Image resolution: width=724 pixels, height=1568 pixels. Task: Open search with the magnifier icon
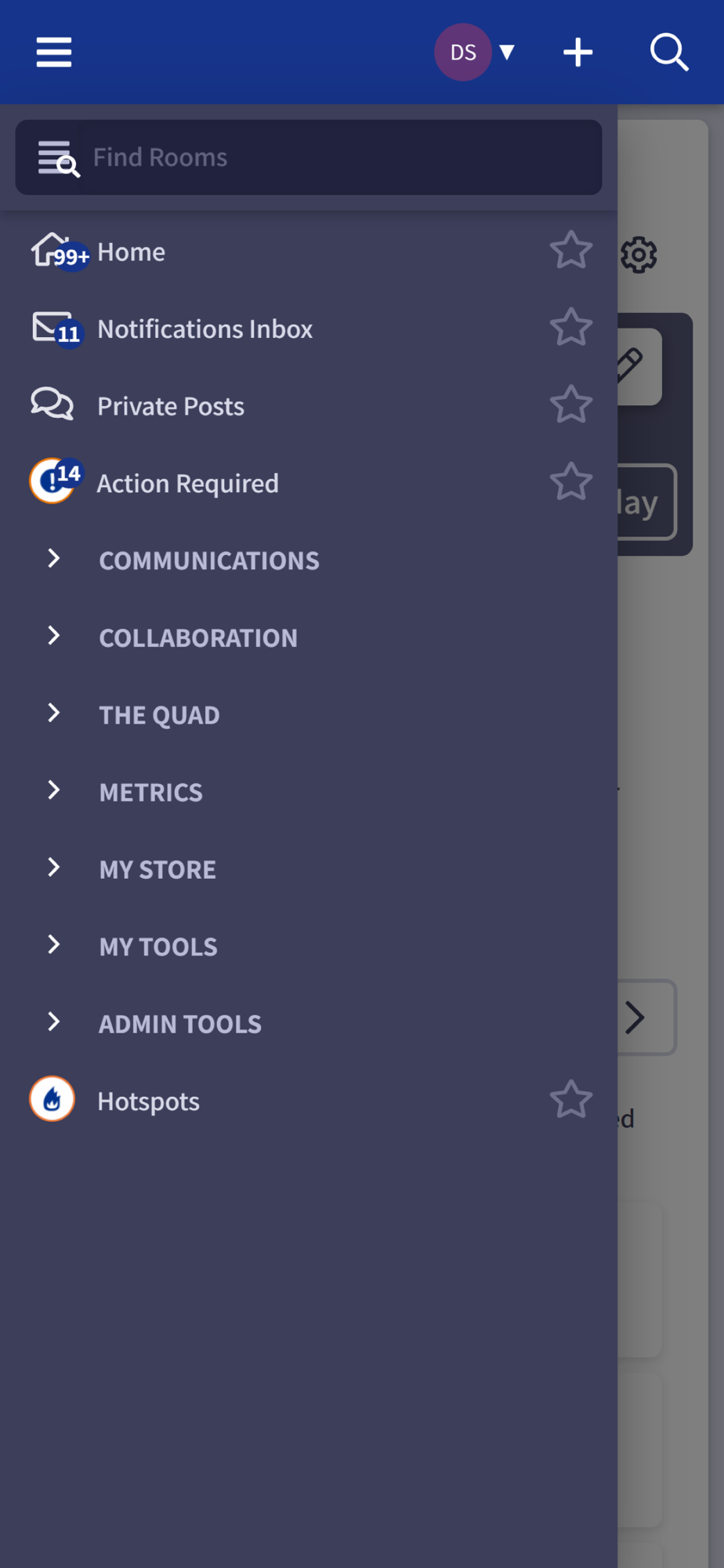(669, 53)
